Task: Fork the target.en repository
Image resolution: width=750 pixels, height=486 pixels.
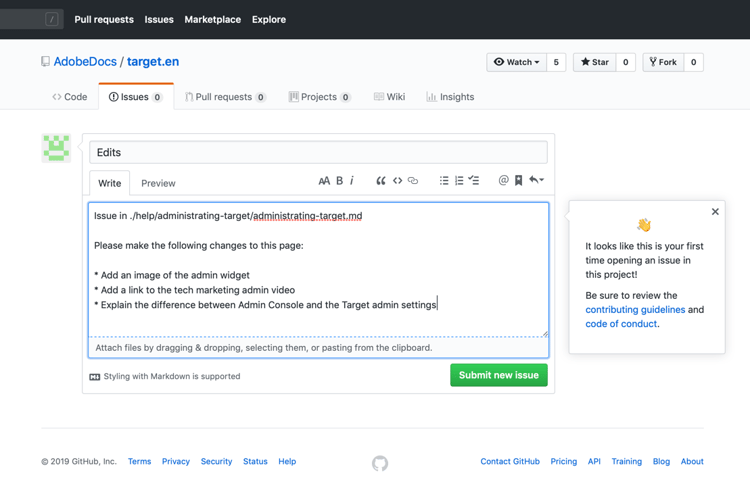Action: point(663,62)
